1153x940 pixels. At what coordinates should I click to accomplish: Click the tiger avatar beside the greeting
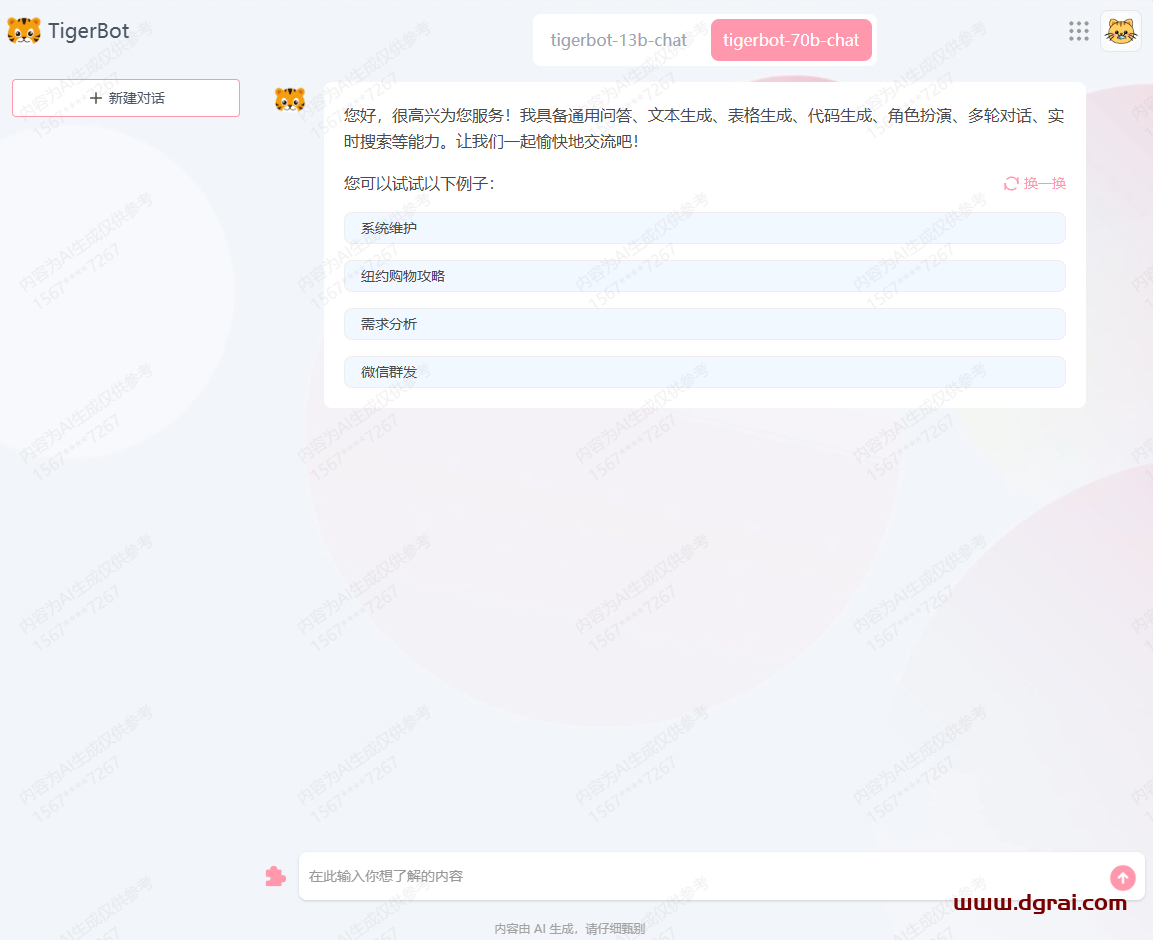pos(290,99)
